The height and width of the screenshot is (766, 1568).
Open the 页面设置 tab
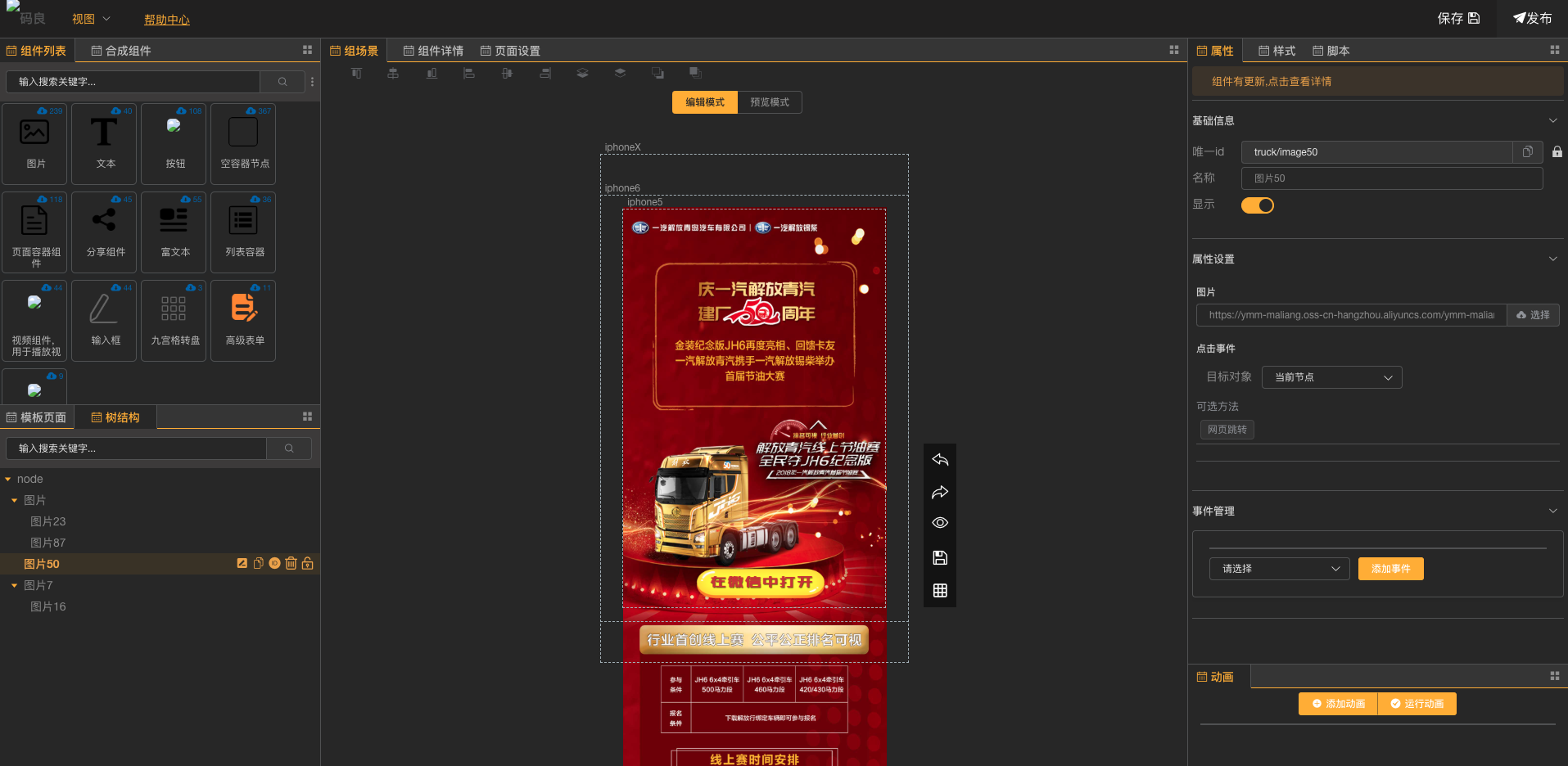(x=510, y=51)
